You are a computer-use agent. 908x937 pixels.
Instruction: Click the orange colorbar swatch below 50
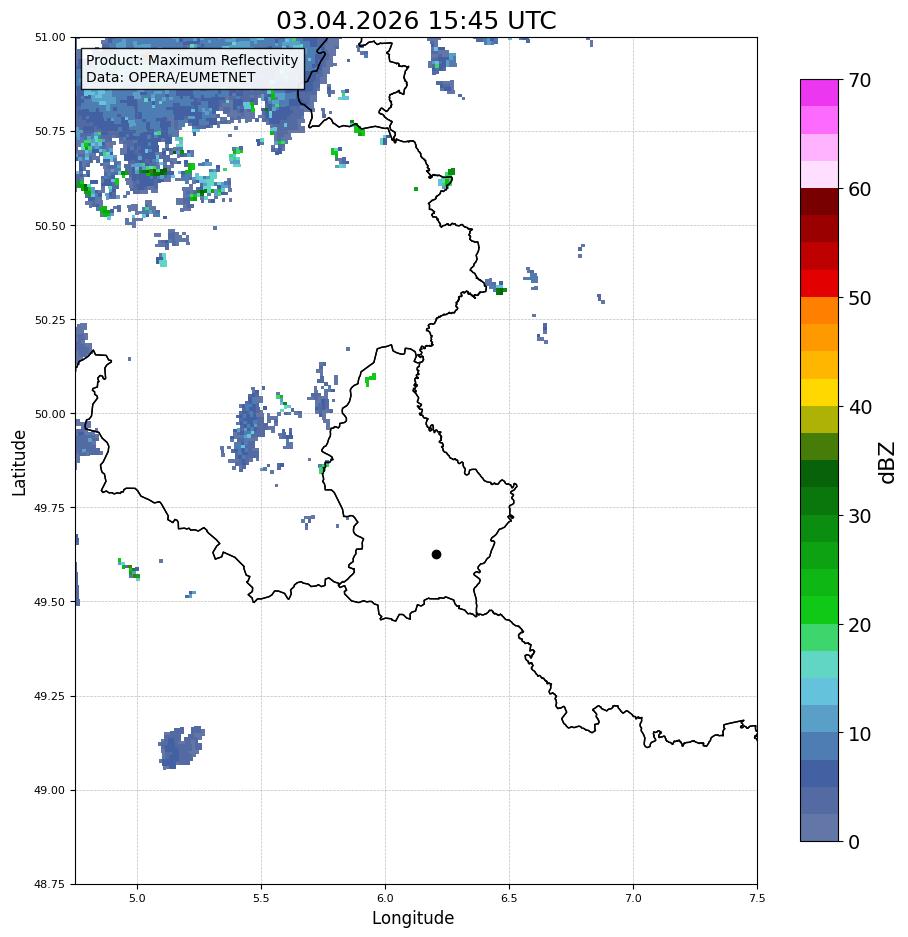820,311
